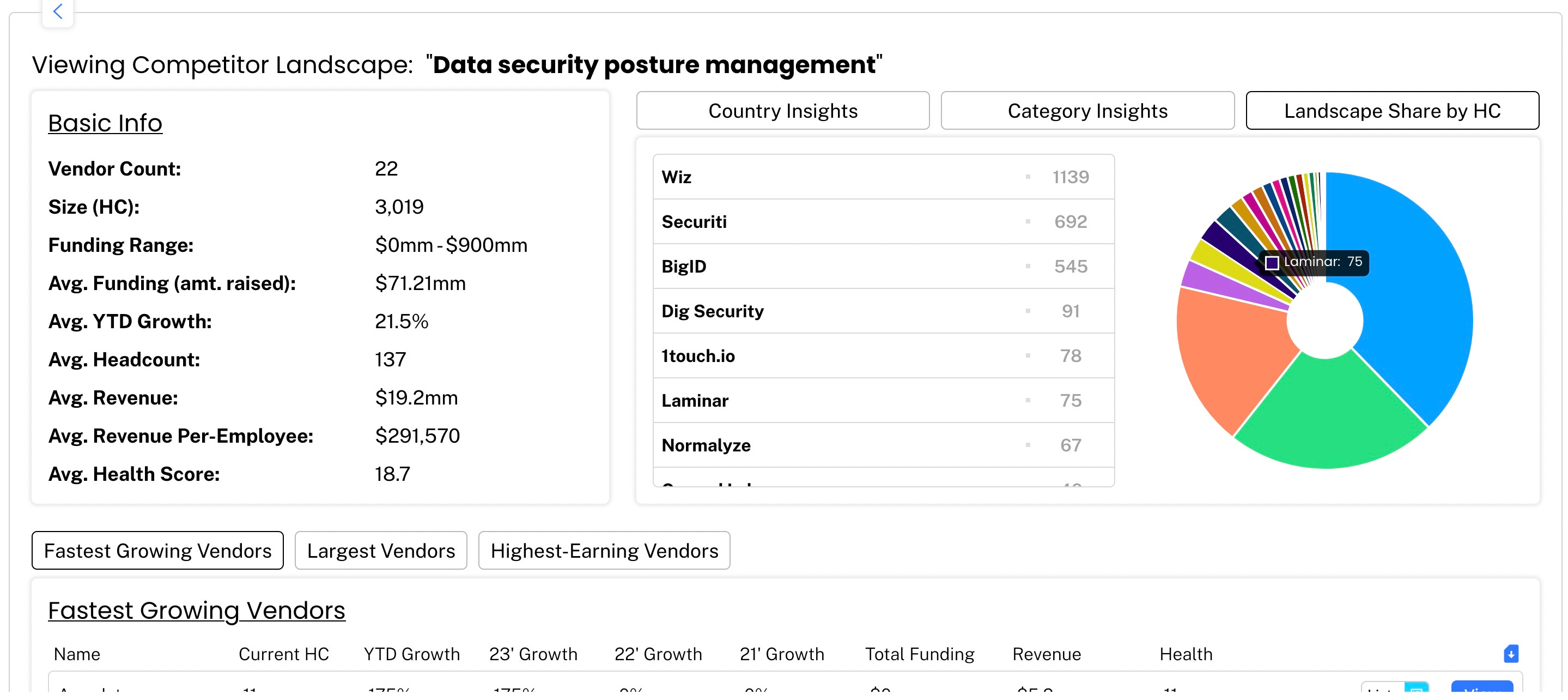The width and height of the screenshot is (1568, 700).
Task: Click the Health column header
Action: [1186, 654]
